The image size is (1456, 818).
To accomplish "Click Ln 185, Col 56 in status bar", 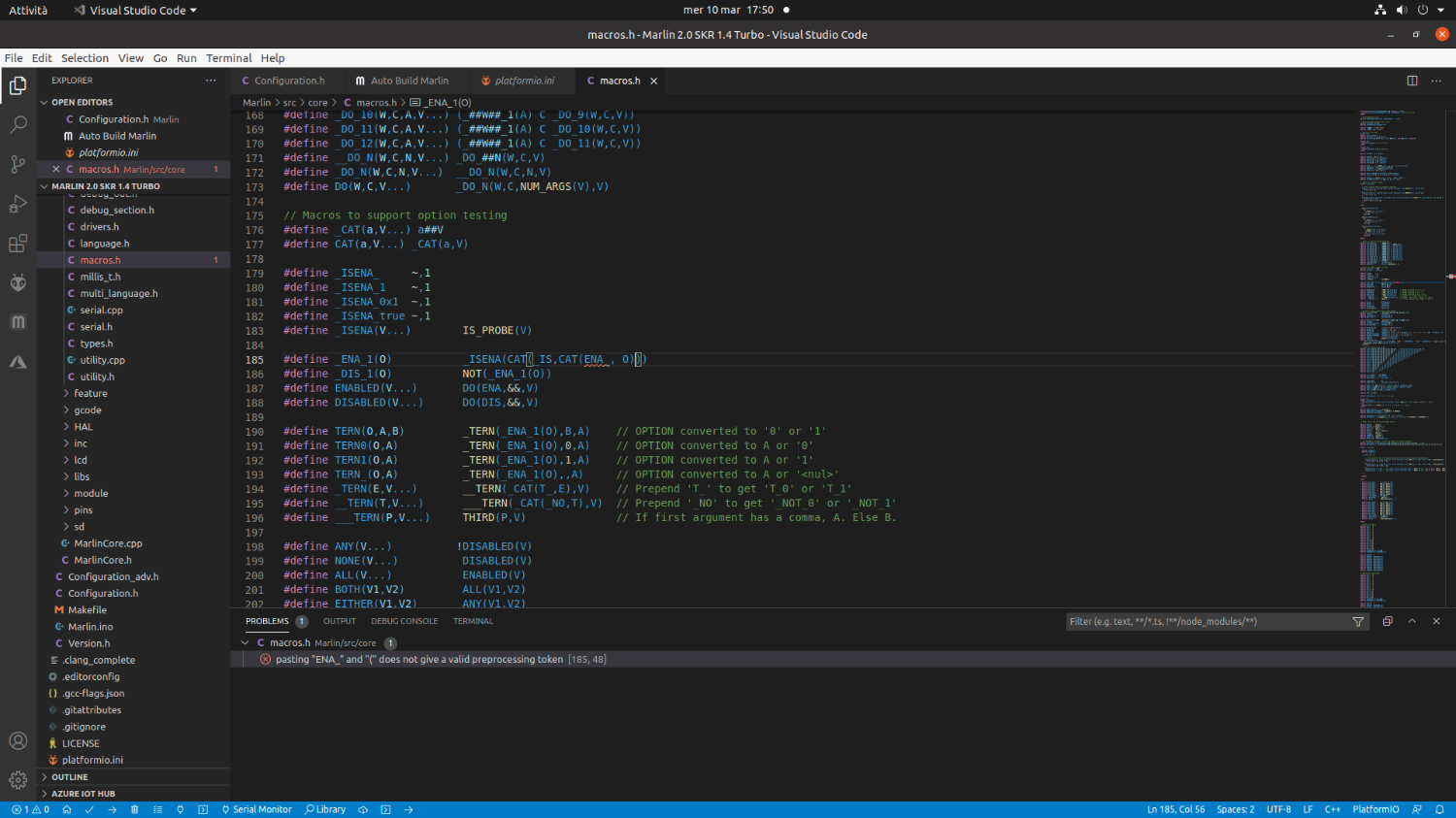I will pos(1175,809).
